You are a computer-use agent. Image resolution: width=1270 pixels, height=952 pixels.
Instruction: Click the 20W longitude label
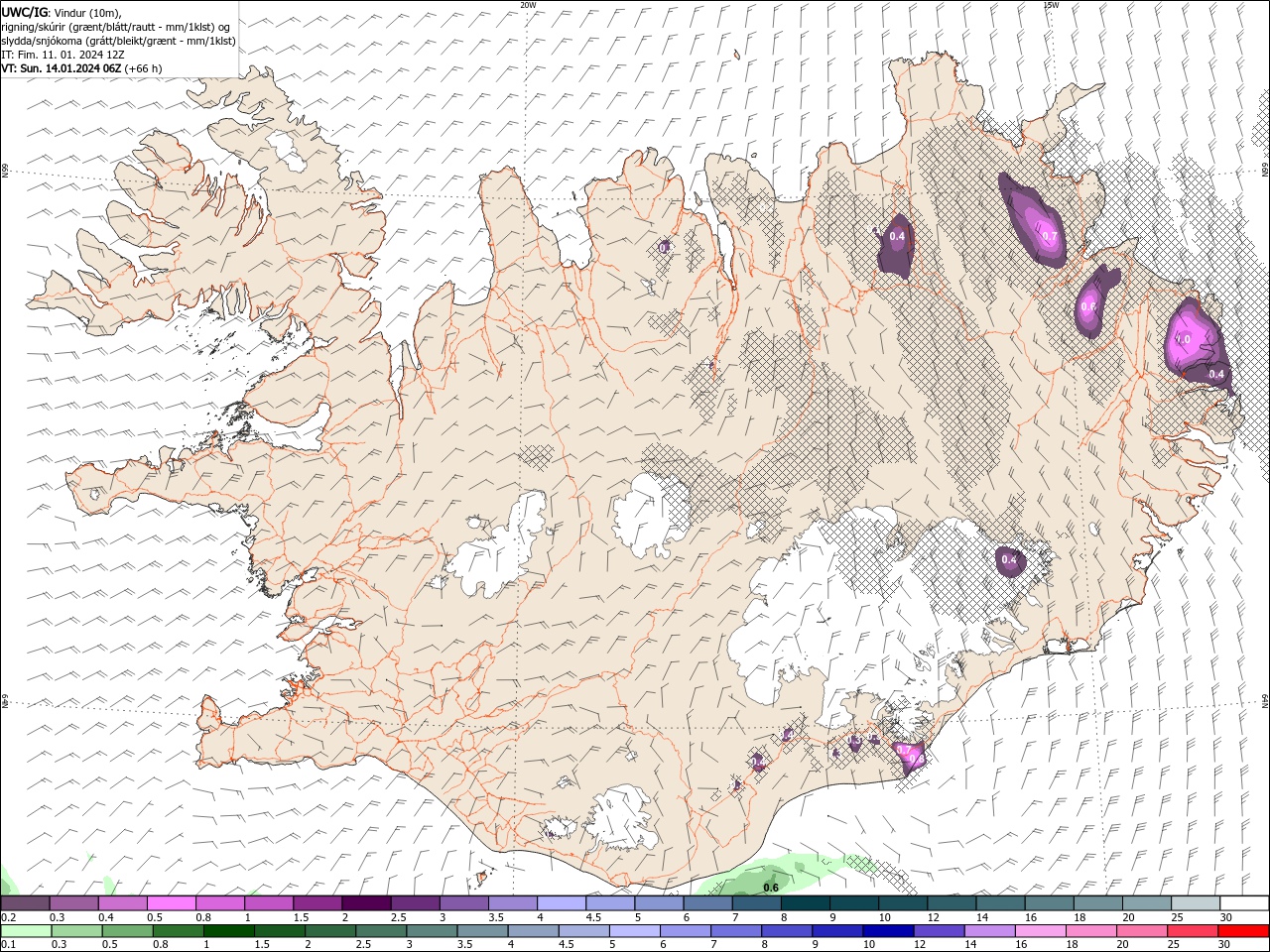pos(528,4)
